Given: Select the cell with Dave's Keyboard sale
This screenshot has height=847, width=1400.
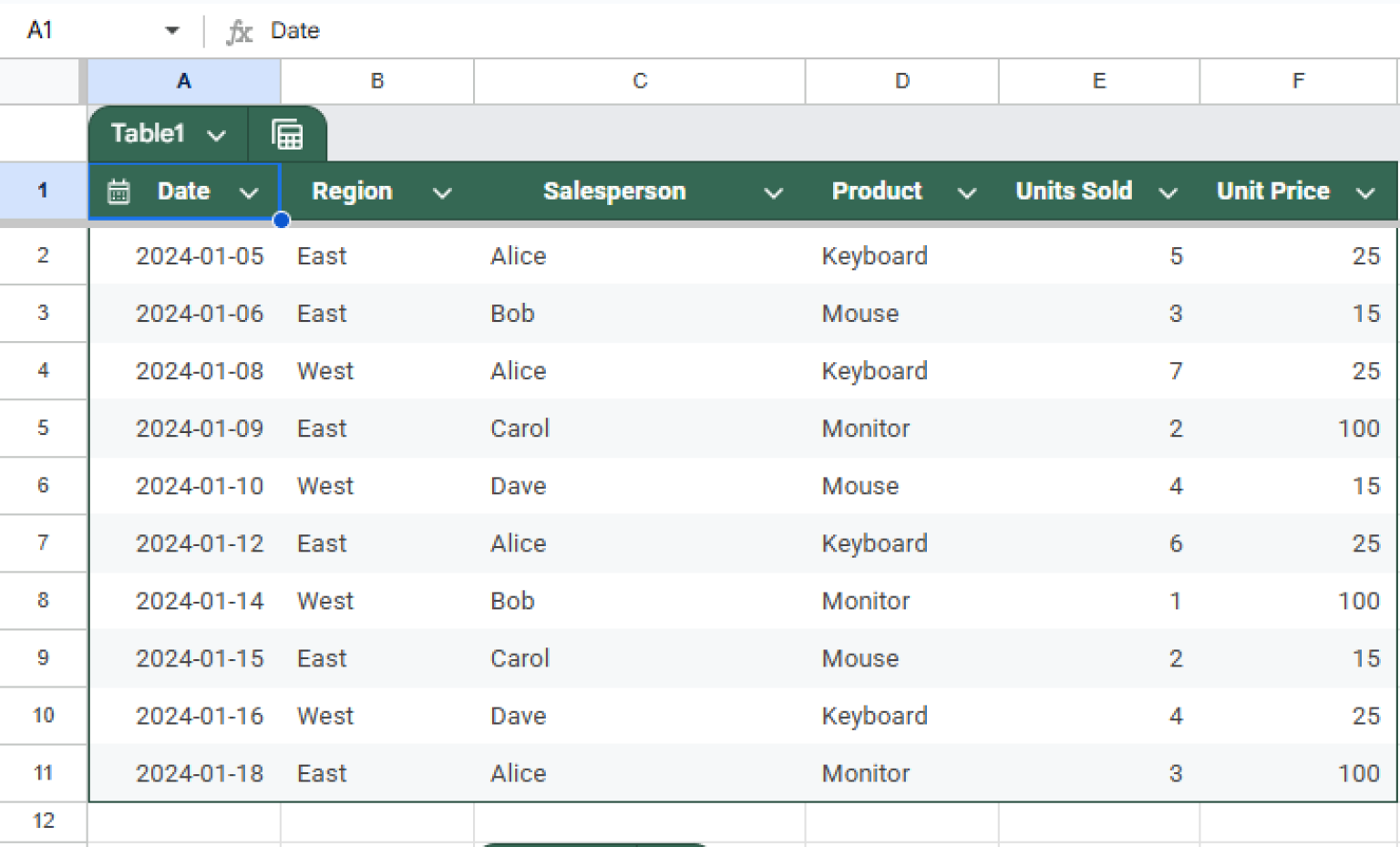Looking at the screenshot, I should (875, 716).
